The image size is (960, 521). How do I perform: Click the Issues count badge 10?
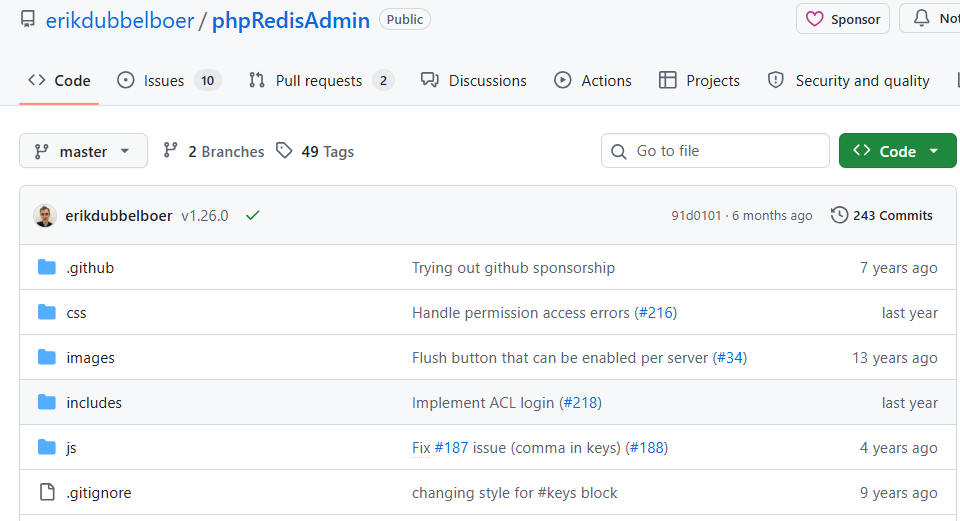[x=208, y=81]
